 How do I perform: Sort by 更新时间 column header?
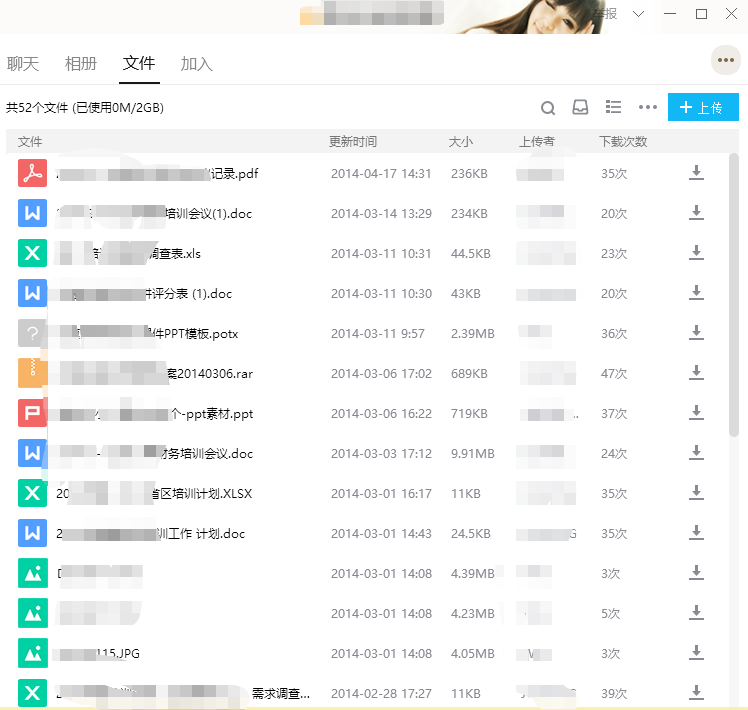coord(353,142)
